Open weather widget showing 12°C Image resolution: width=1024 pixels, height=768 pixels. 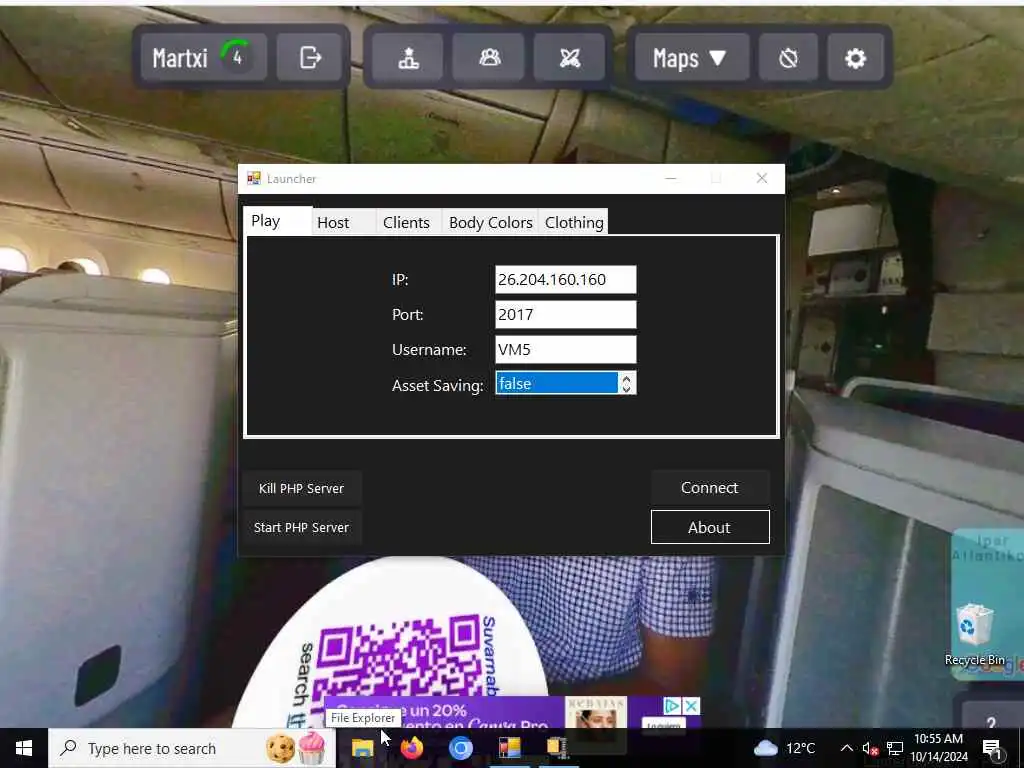(x=786, y=748)
